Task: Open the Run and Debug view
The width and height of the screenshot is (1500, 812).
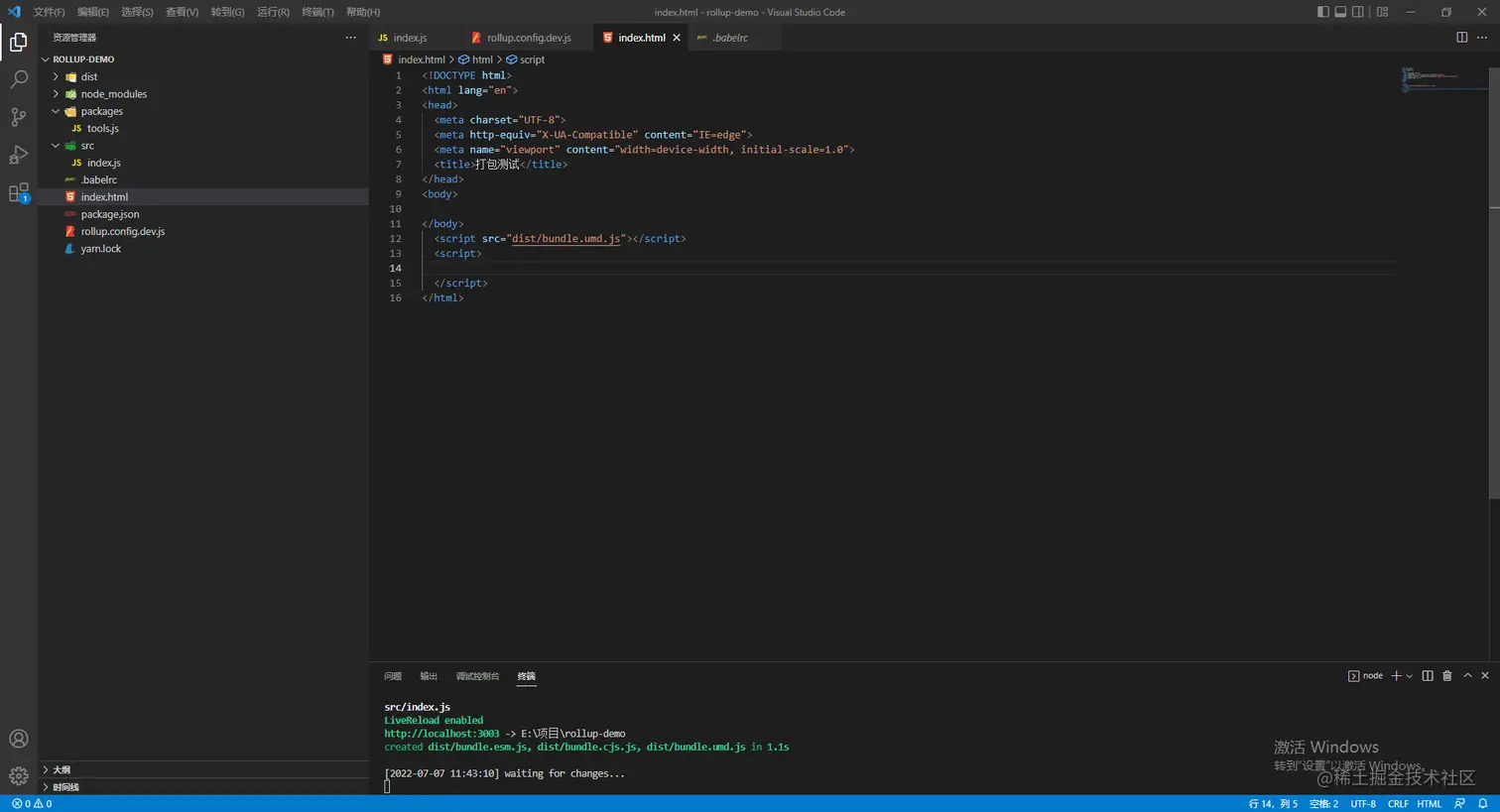Action: tap(19, 155)
